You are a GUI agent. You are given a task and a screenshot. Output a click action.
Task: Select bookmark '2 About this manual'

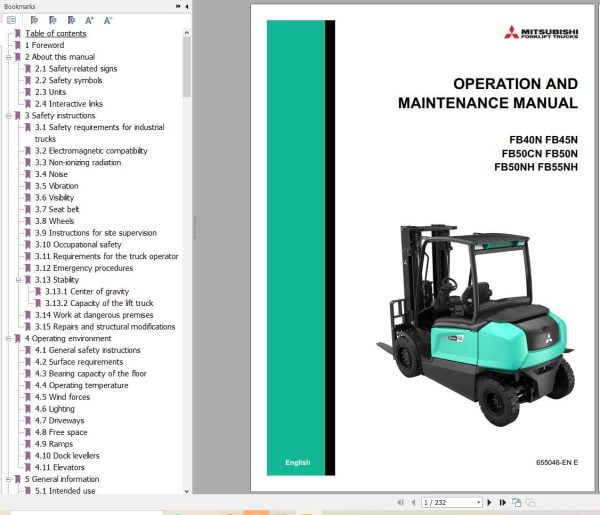pyautogui.click(x=60, y=57)
